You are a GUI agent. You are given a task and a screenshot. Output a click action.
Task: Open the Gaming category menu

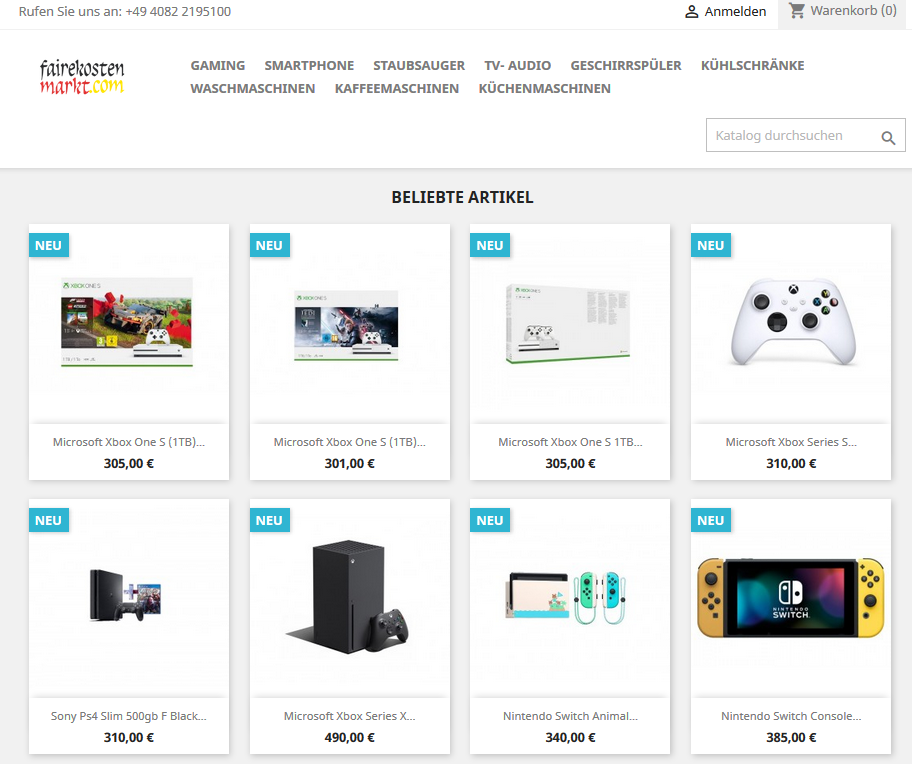[218, 66]
